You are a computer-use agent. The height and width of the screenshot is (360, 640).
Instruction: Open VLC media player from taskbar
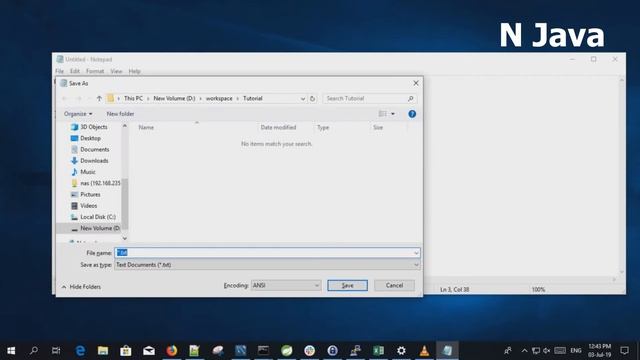(424, 351)
